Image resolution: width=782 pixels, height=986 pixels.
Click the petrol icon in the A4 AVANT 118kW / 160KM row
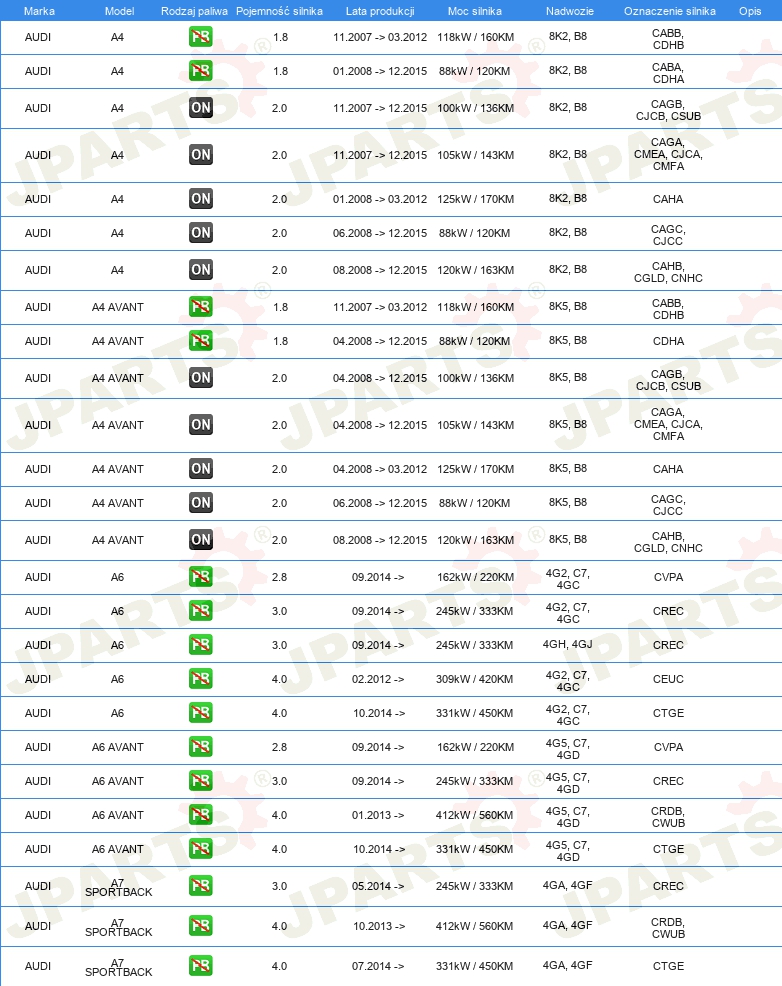coord(201,307)
